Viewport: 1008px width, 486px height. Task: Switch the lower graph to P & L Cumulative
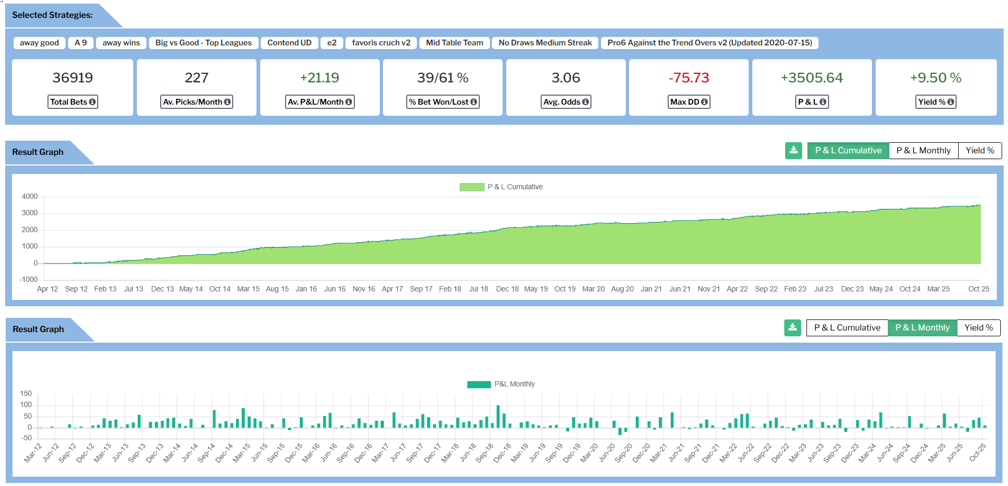click(847, 328)
